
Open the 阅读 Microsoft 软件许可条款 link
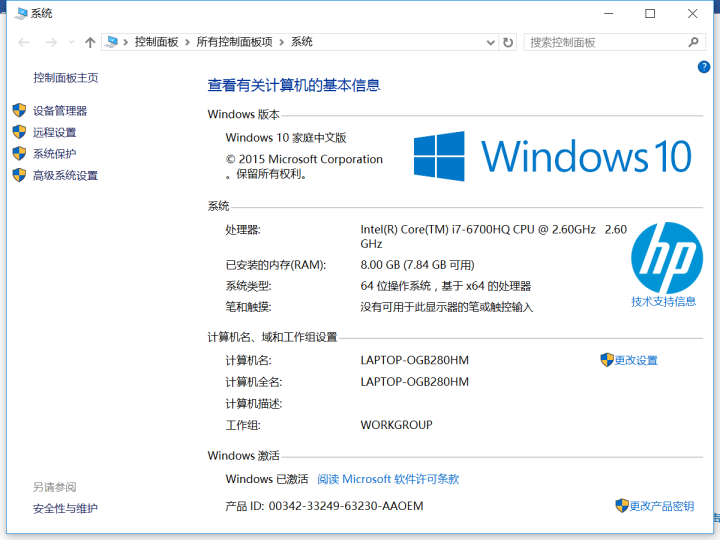tap(388, 479)
